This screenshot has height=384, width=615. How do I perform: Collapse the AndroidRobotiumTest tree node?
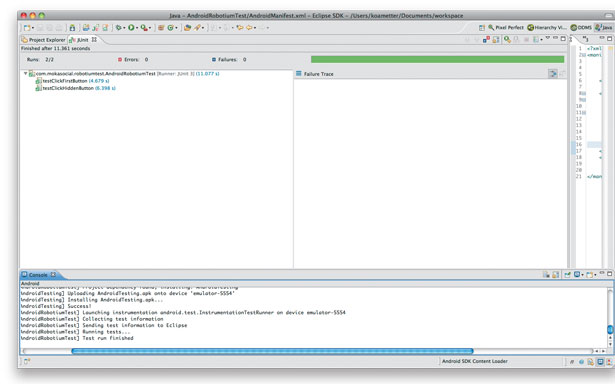pos(25,73)
